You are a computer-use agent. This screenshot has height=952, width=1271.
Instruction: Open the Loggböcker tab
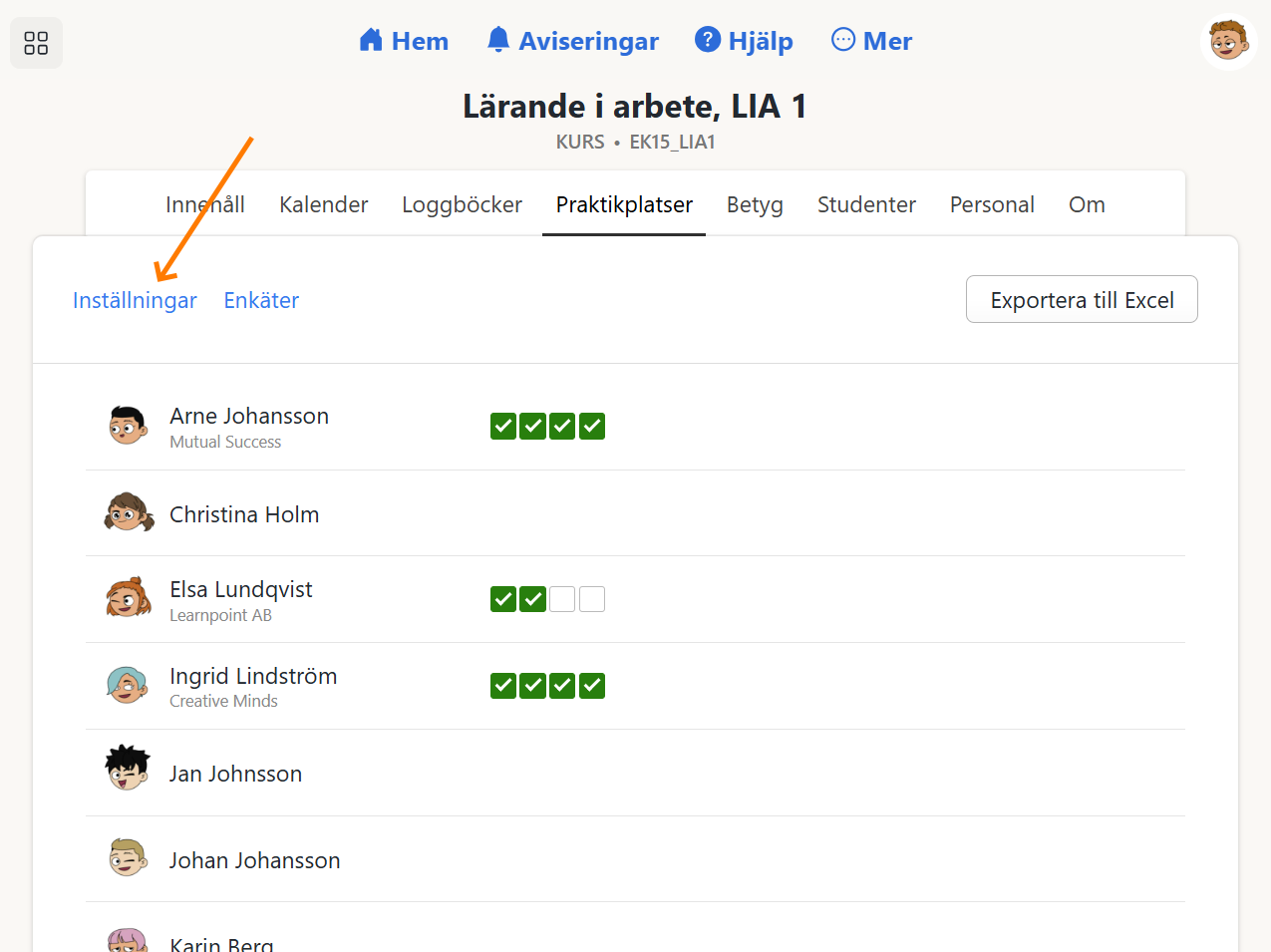[462, 204]
